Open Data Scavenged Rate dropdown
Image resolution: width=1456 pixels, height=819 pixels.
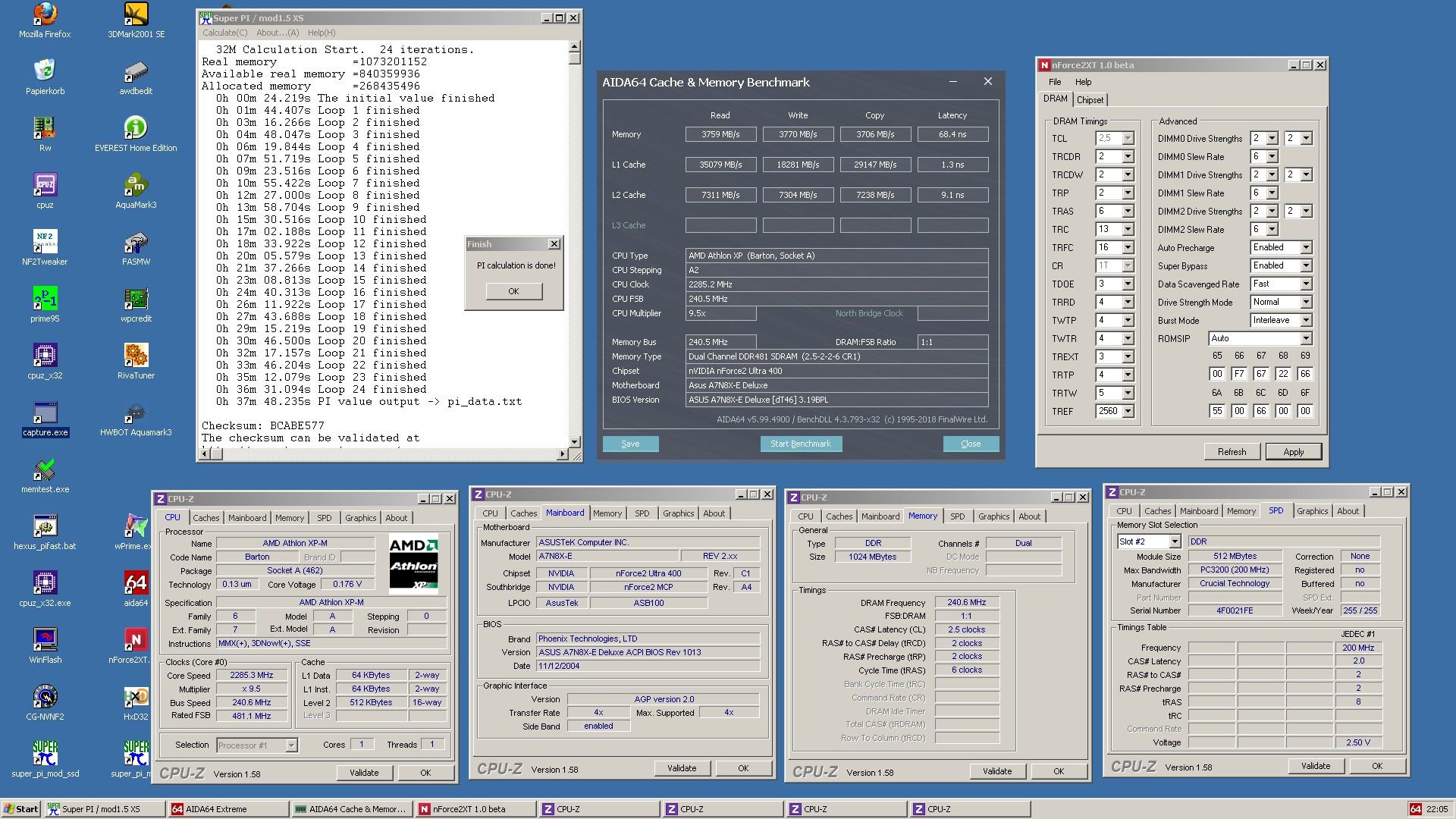click(x=1306, y=284)
